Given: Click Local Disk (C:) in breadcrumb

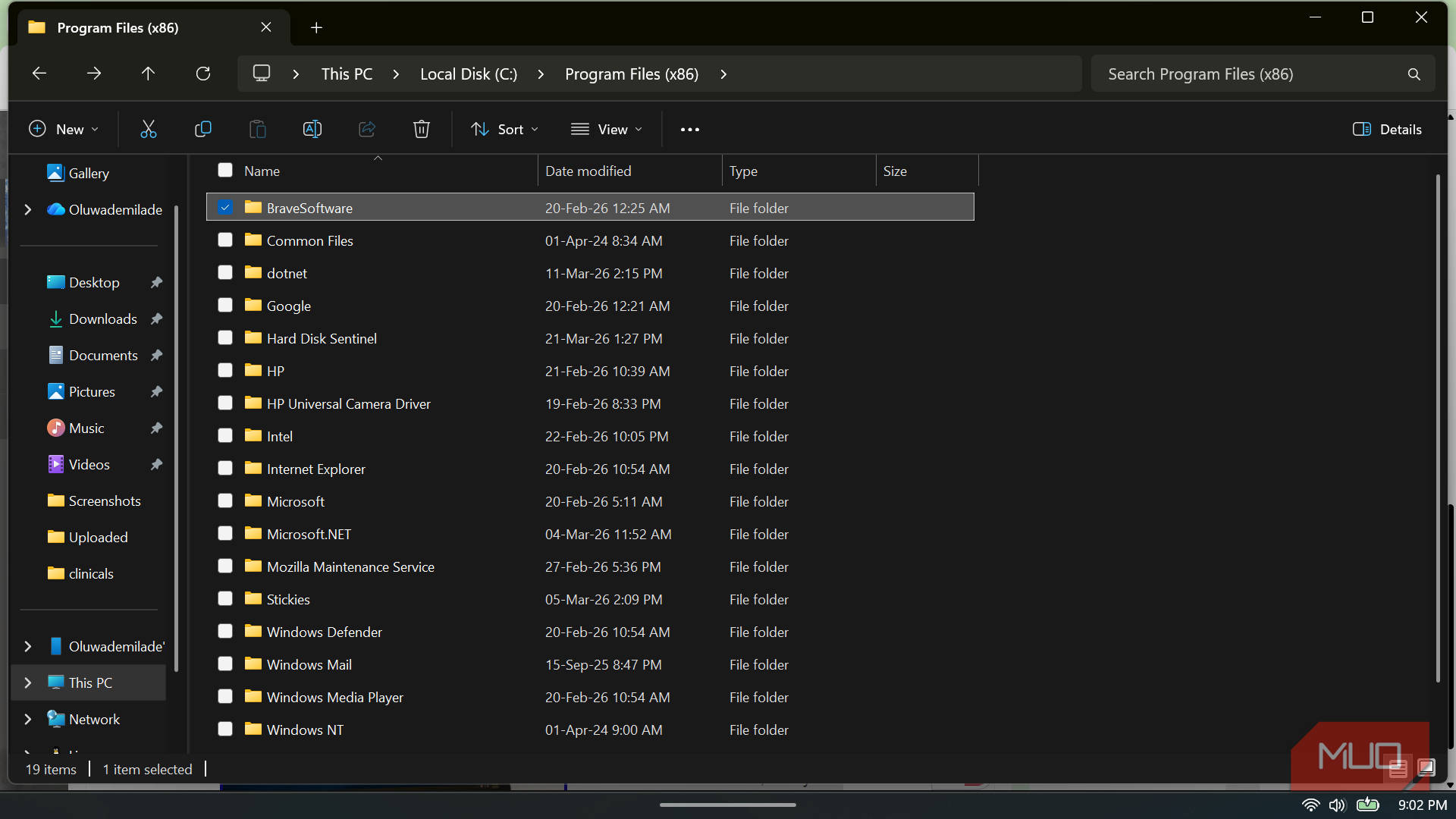Looking at the screenshot, I should pos(469,74).
